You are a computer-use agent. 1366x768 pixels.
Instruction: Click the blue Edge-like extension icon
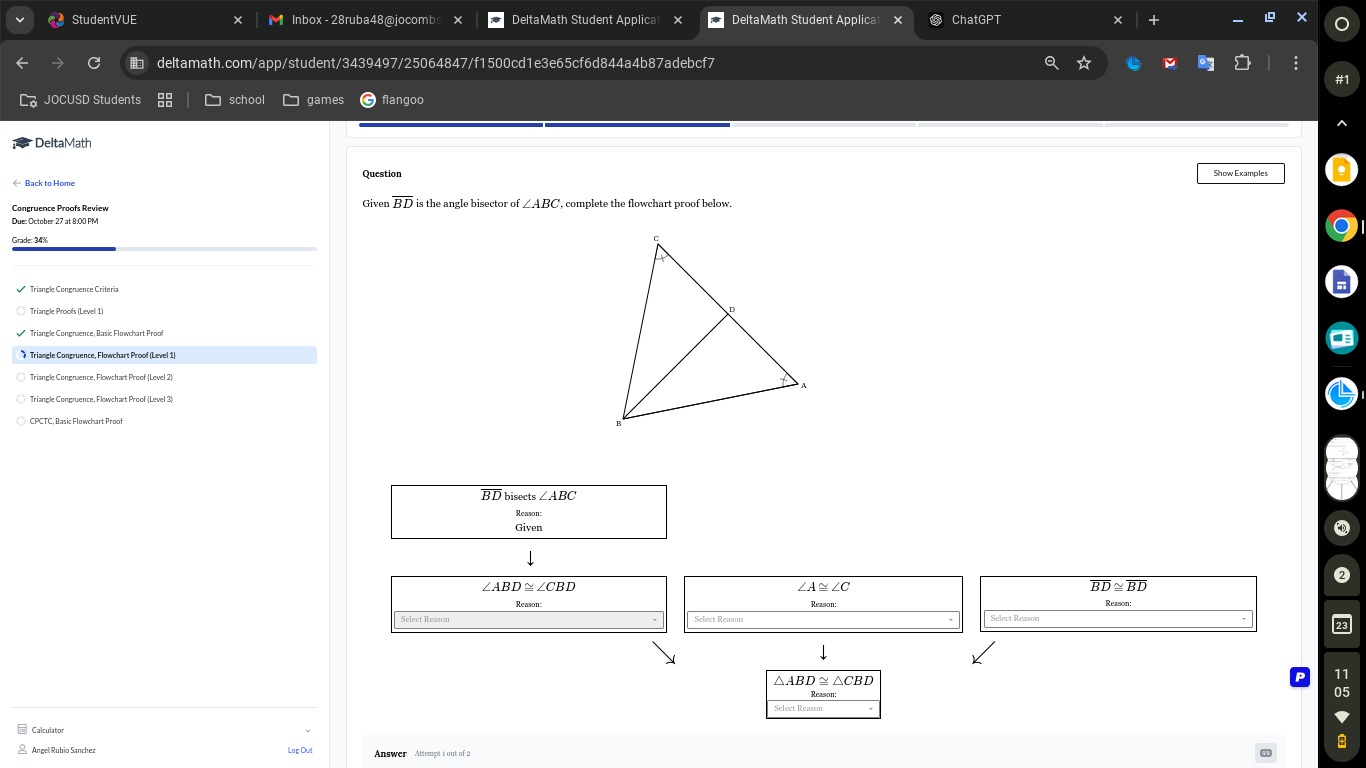1134,63
